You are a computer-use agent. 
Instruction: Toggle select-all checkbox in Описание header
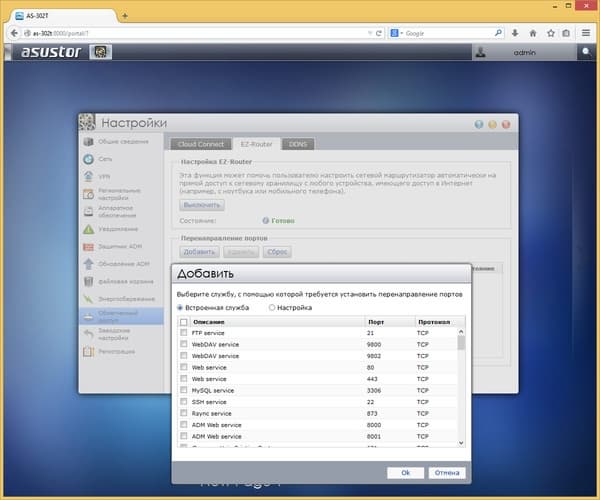tap(184, 322)
